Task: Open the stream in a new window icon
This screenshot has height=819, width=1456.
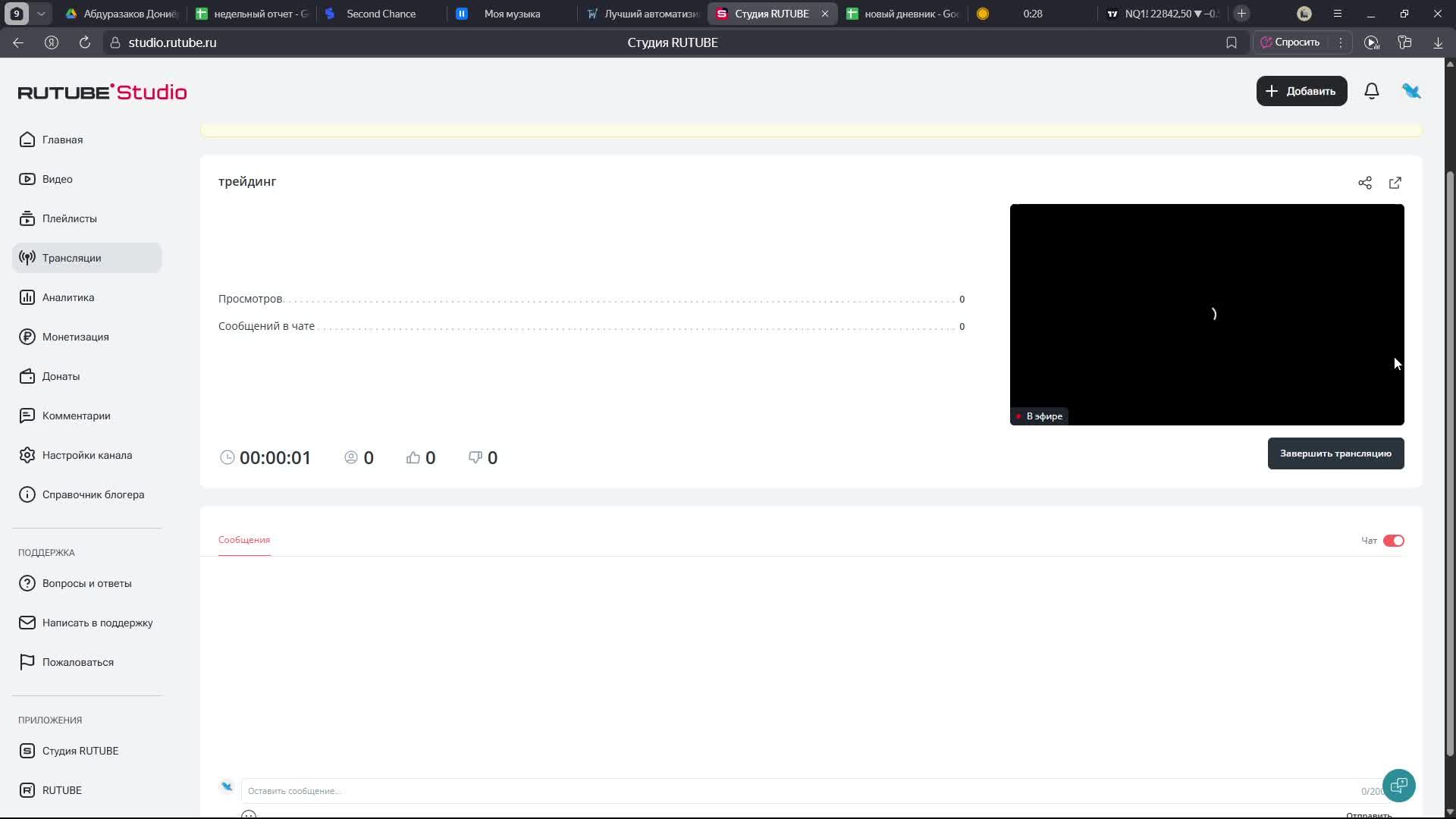Action: [1395, 183]
